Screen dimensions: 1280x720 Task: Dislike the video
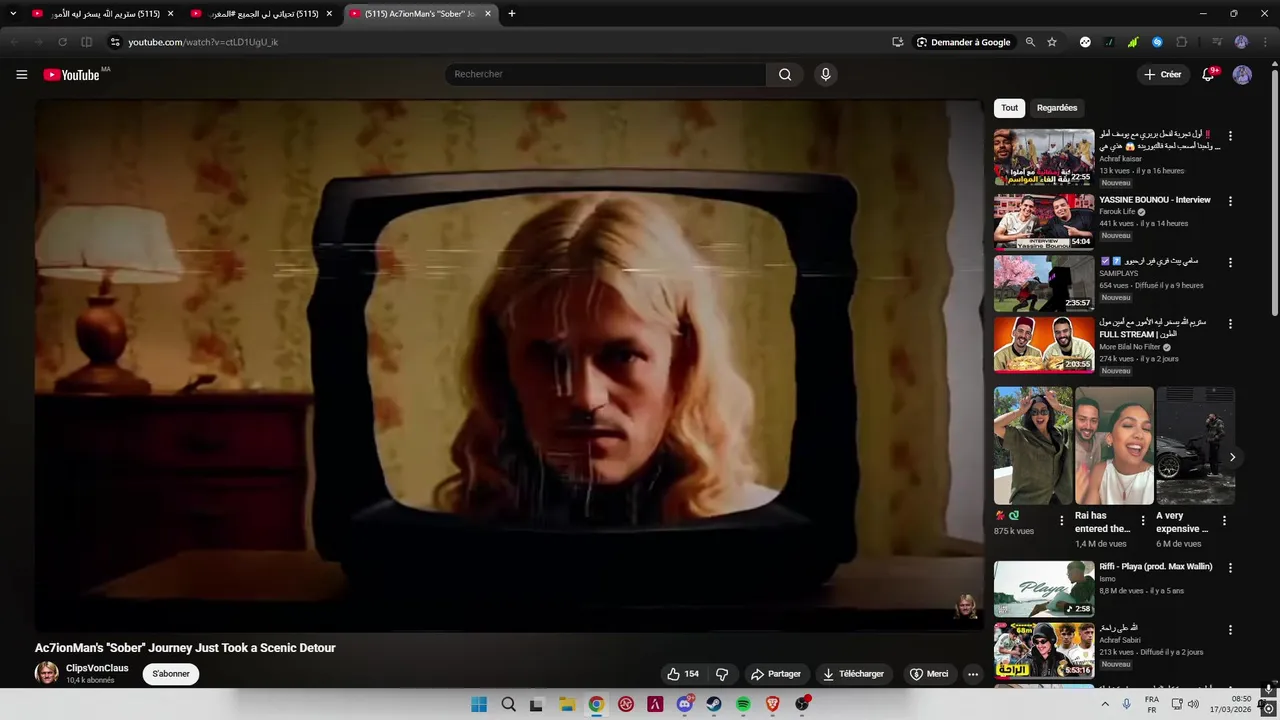(x=722, y=674)
